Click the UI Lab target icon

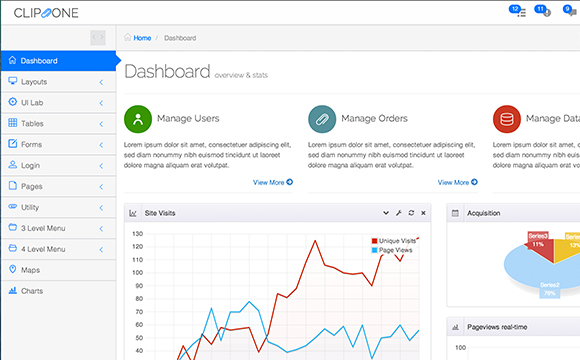[13, 102]
